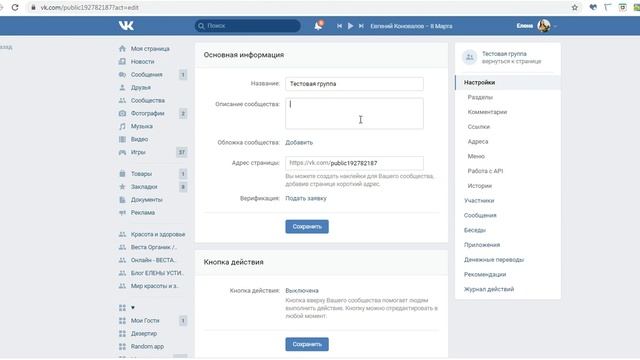This screenshot has height=360, width=640.
Task: Open Игры in left sidebar
Action: coord(138,152)
